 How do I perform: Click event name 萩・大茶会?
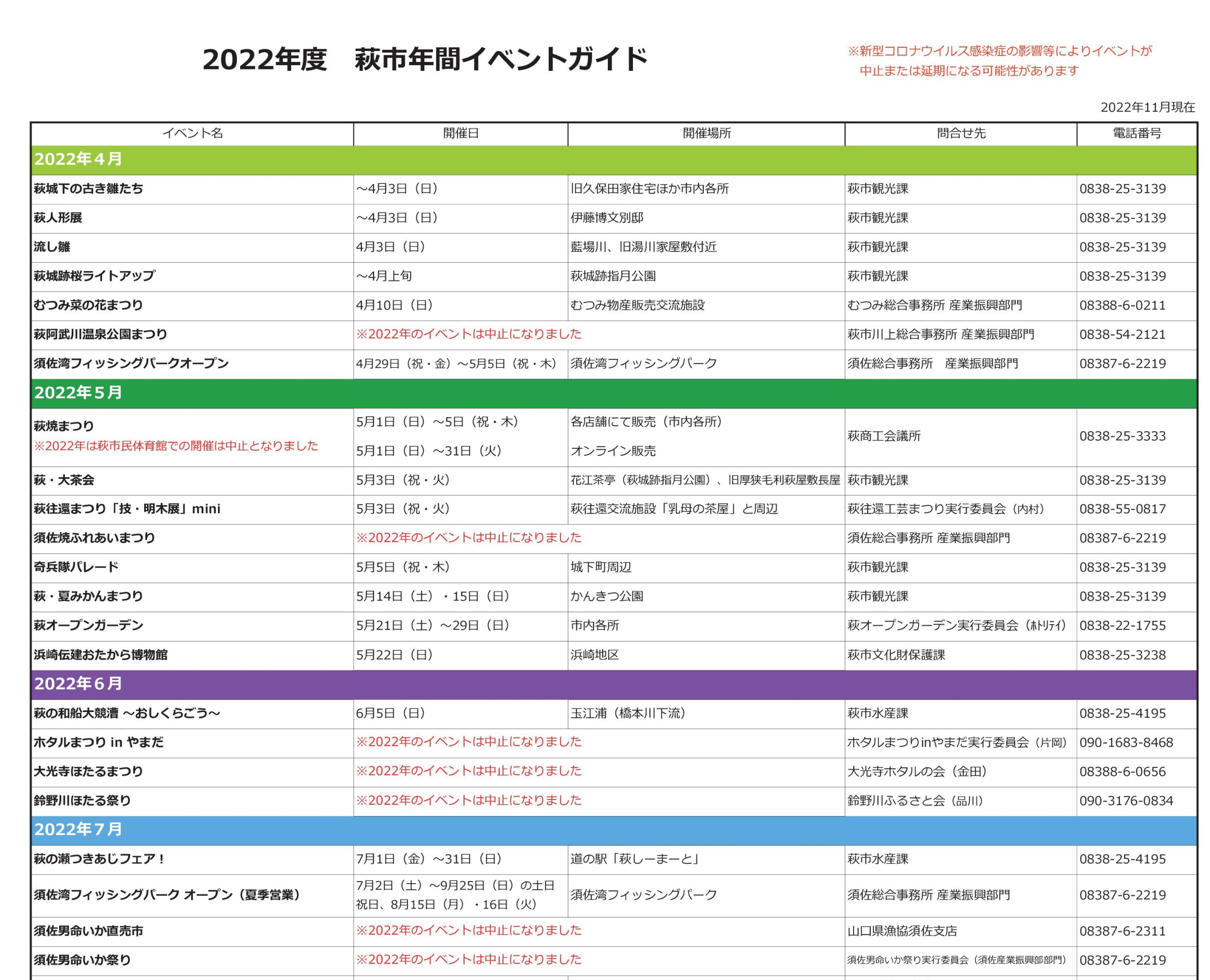point(64,481)
